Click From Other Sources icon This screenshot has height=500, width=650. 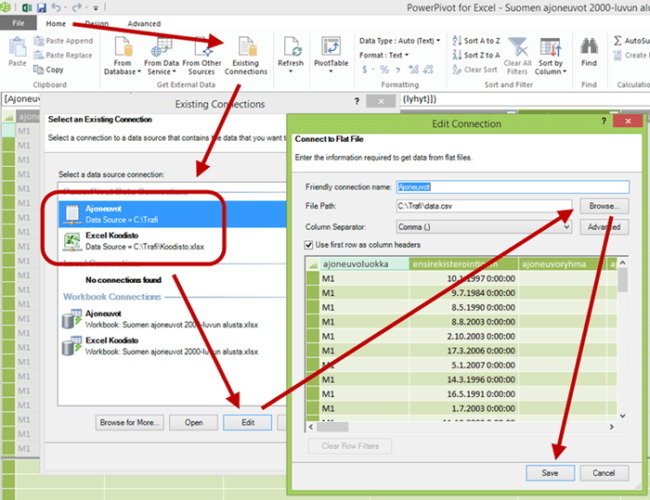coord(201,56)
